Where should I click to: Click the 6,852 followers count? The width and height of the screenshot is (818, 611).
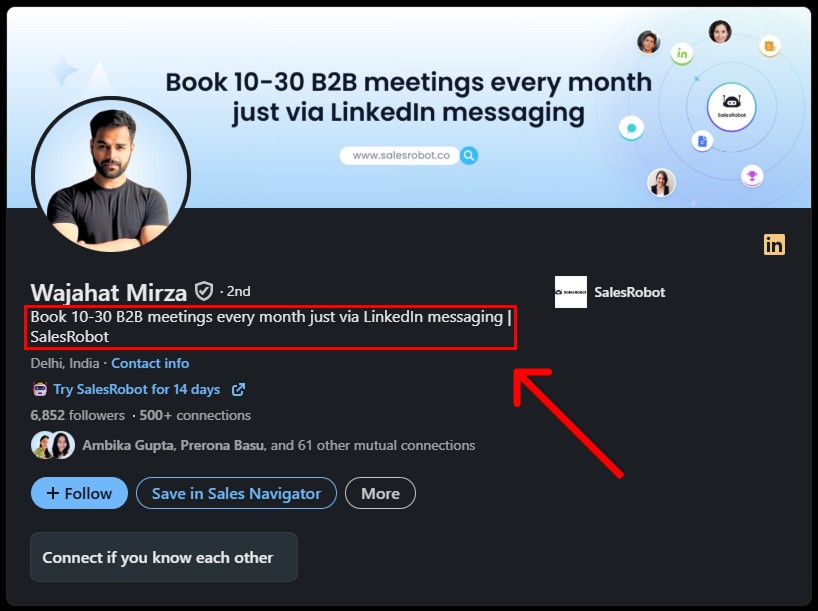point(78,415)
